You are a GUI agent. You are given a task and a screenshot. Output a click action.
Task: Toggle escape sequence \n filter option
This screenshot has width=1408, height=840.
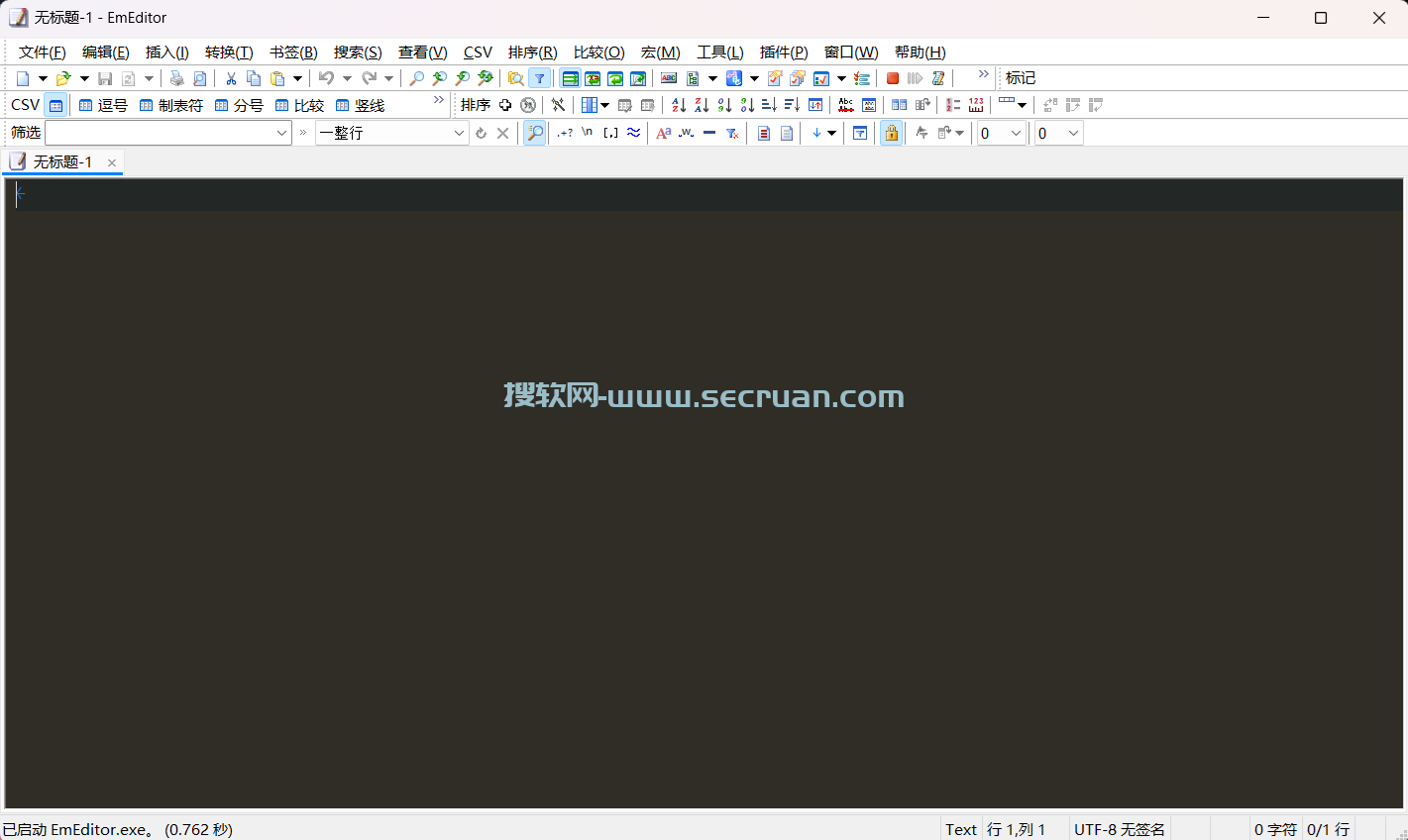pos(588,132)
